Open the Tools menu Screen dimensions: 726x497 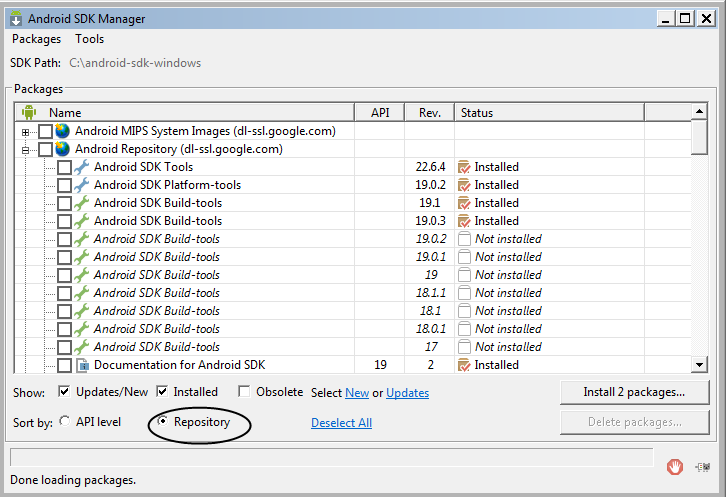pyautogui.click(x=90, y=39)
